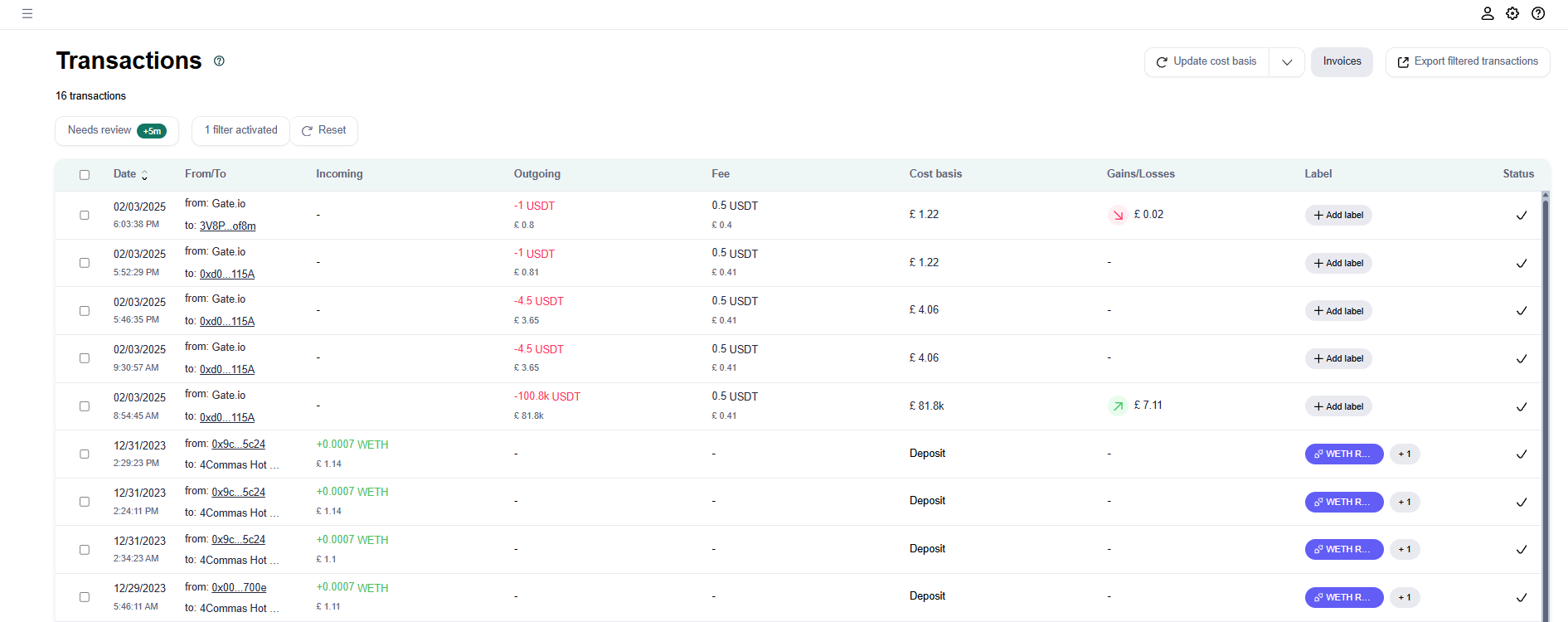
Task: Expand the Update cost basis dropdown arrow
Action: 1287,62
